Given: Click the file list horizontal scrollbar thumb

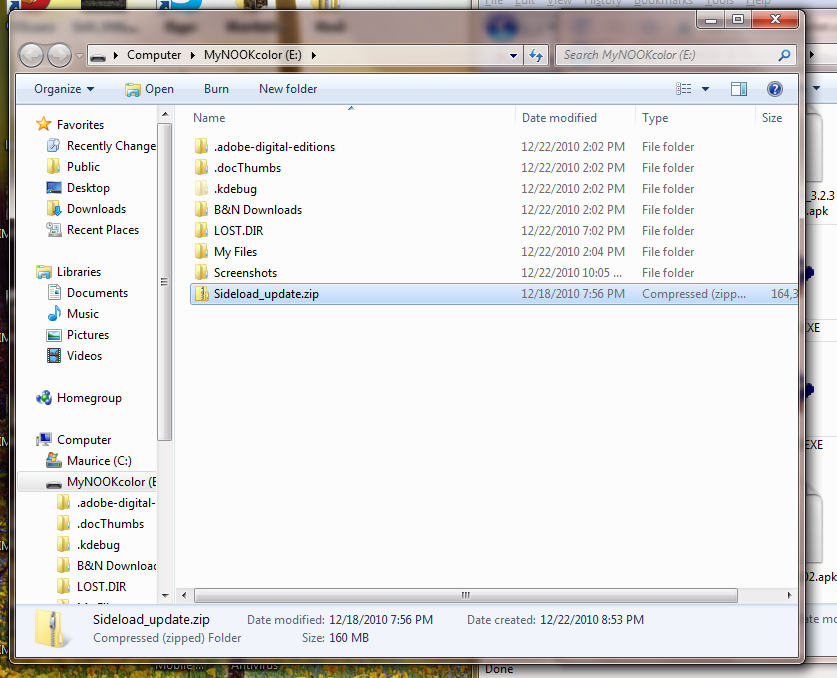Looking at the screenshot, I should coord(466,595).
